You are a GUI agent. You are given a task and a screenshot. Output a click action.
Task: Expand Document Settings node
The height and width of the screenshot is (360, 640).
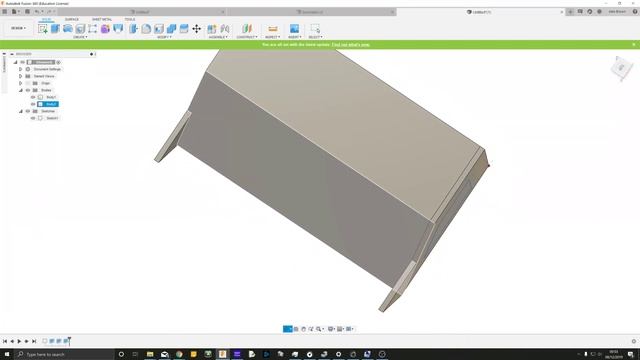pos(20,69)
